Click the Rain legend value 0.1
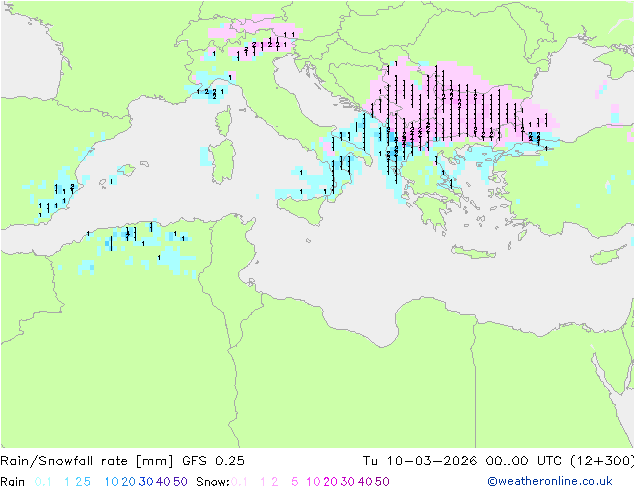 (43, 482)
